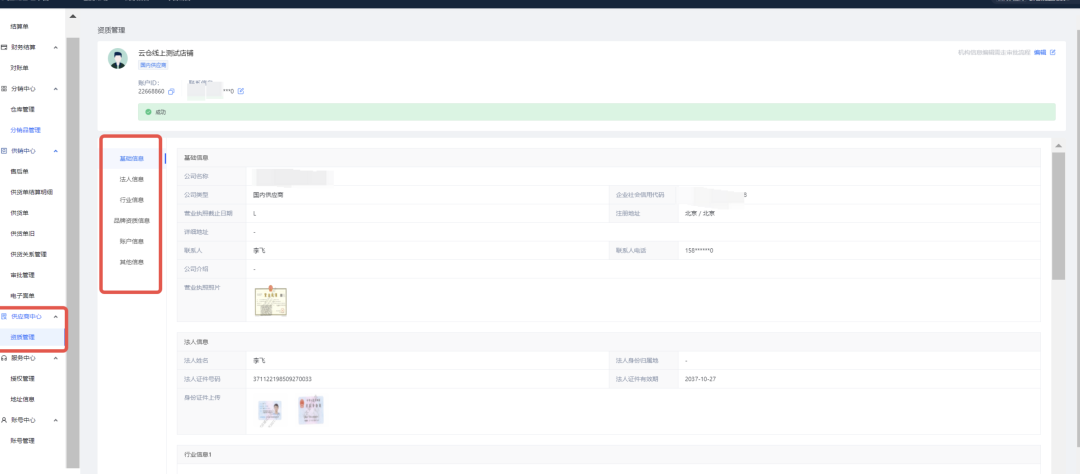Viewport: 1080px width, 474px height.
Task: Click the external edit icon at top right
Action: click(1052, 51)
